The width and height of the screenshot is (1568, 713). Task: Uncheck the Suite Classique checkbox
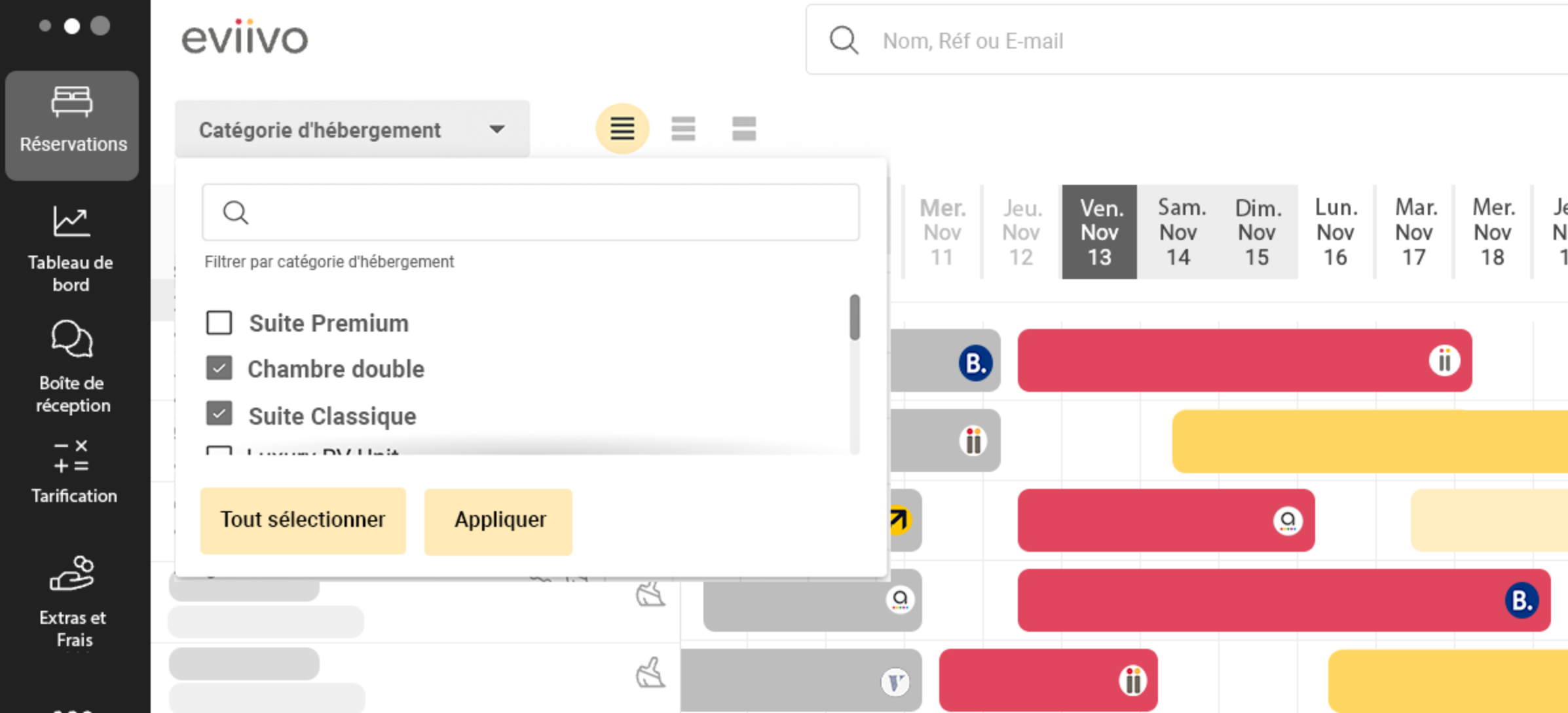pos(219,414)
